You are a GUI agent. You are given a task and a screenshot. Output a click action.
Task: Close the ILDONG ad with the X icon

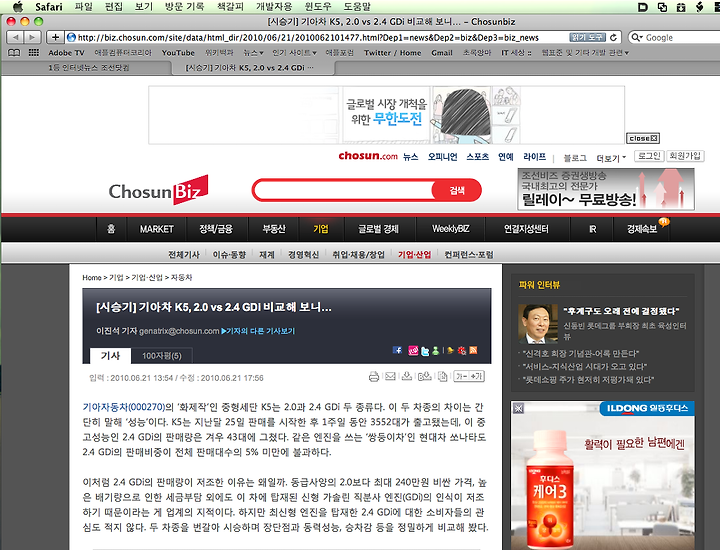(518, 408)
